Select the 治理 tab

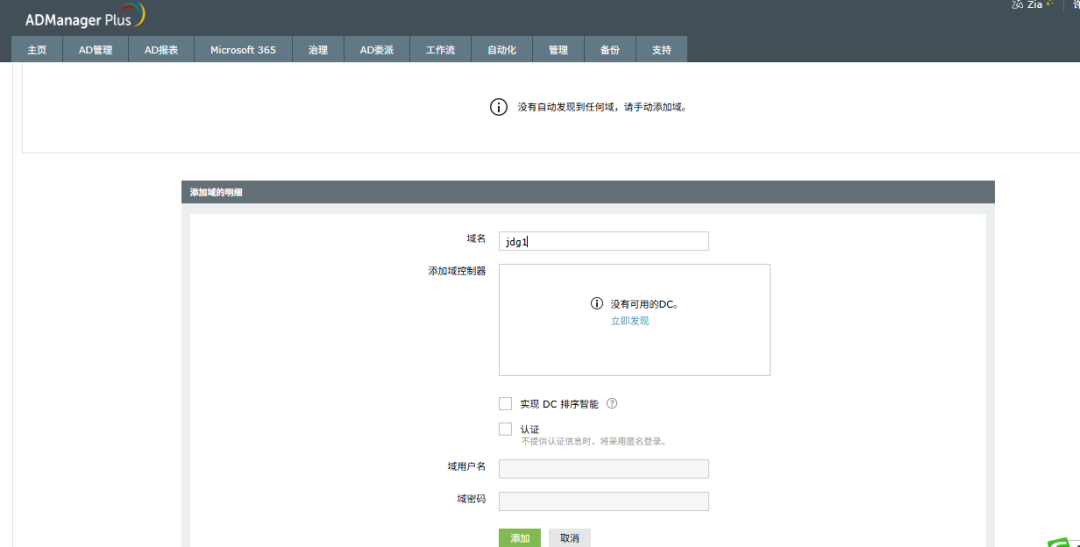coord(318,50)
